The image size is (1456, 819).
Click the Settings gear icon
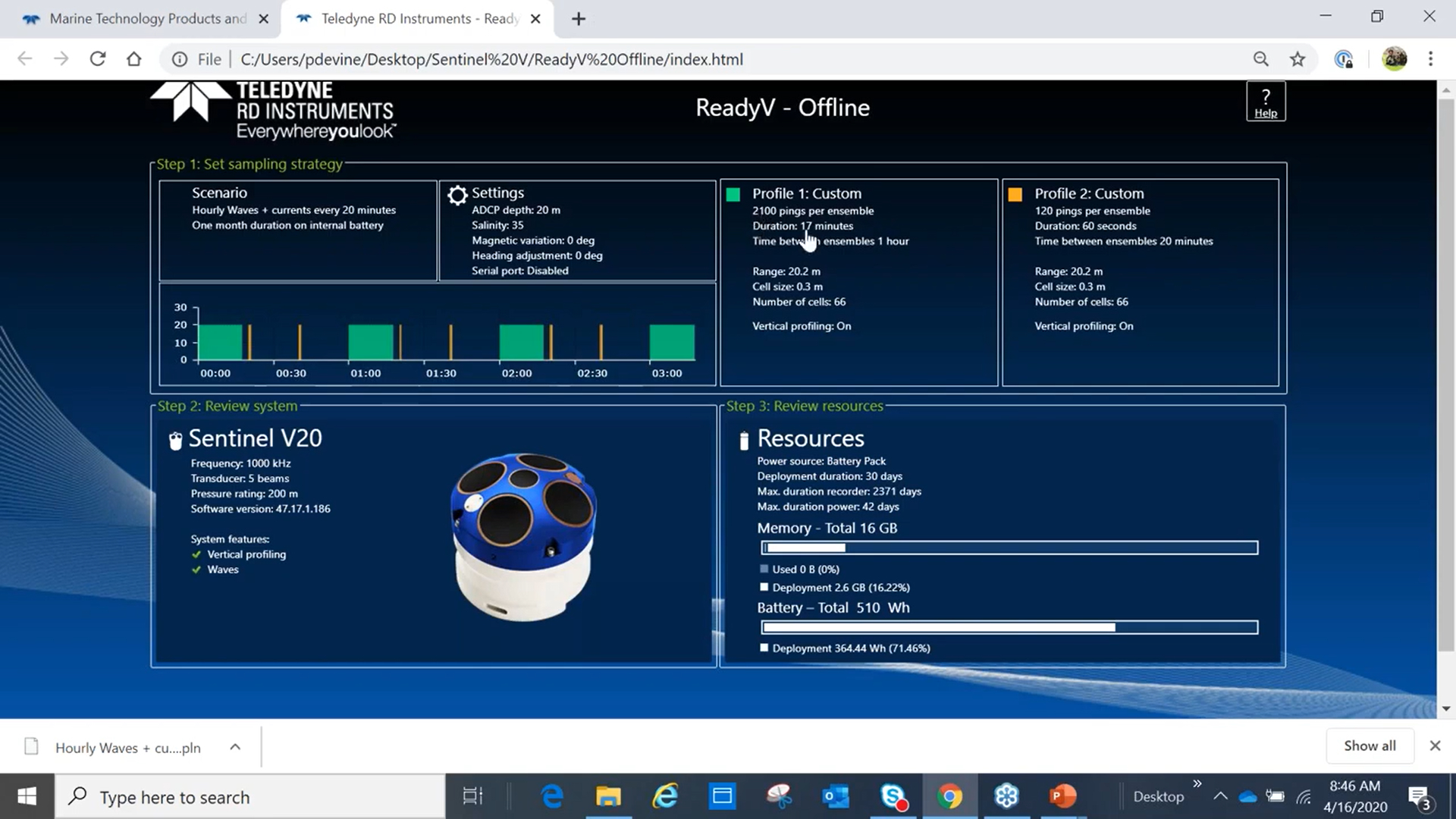pyautogui.click(x=457, y=196)
